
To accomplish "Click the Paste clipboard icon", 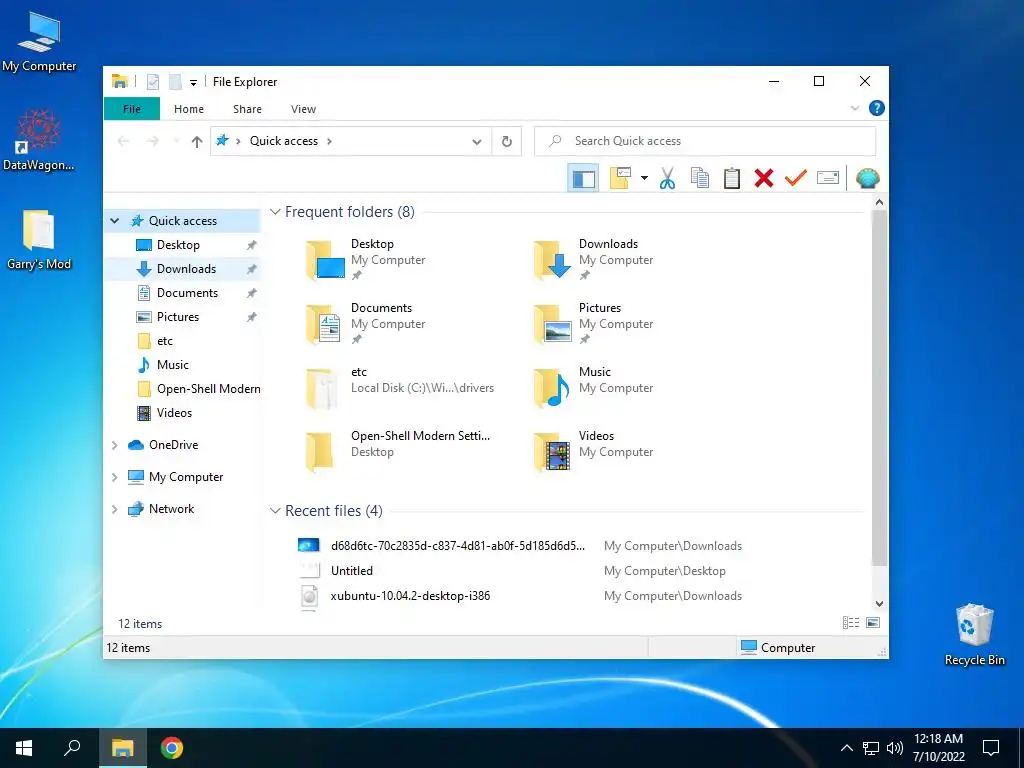I will point(731,178).
